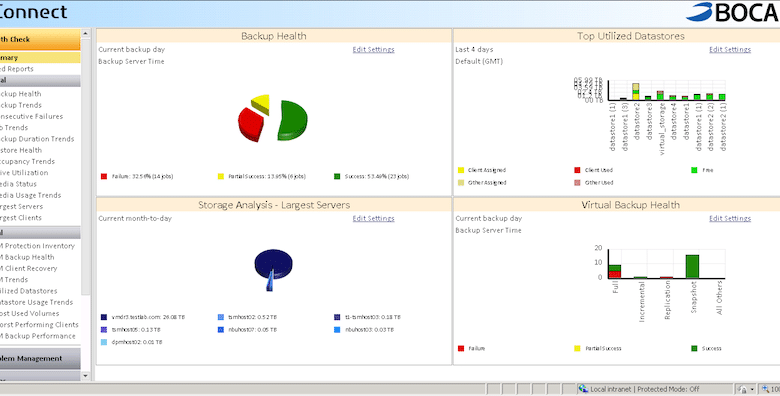Click the red Client Used legend swatch
Screen dimensions: 780x396
pyautogui.click(x=578, y=170)
